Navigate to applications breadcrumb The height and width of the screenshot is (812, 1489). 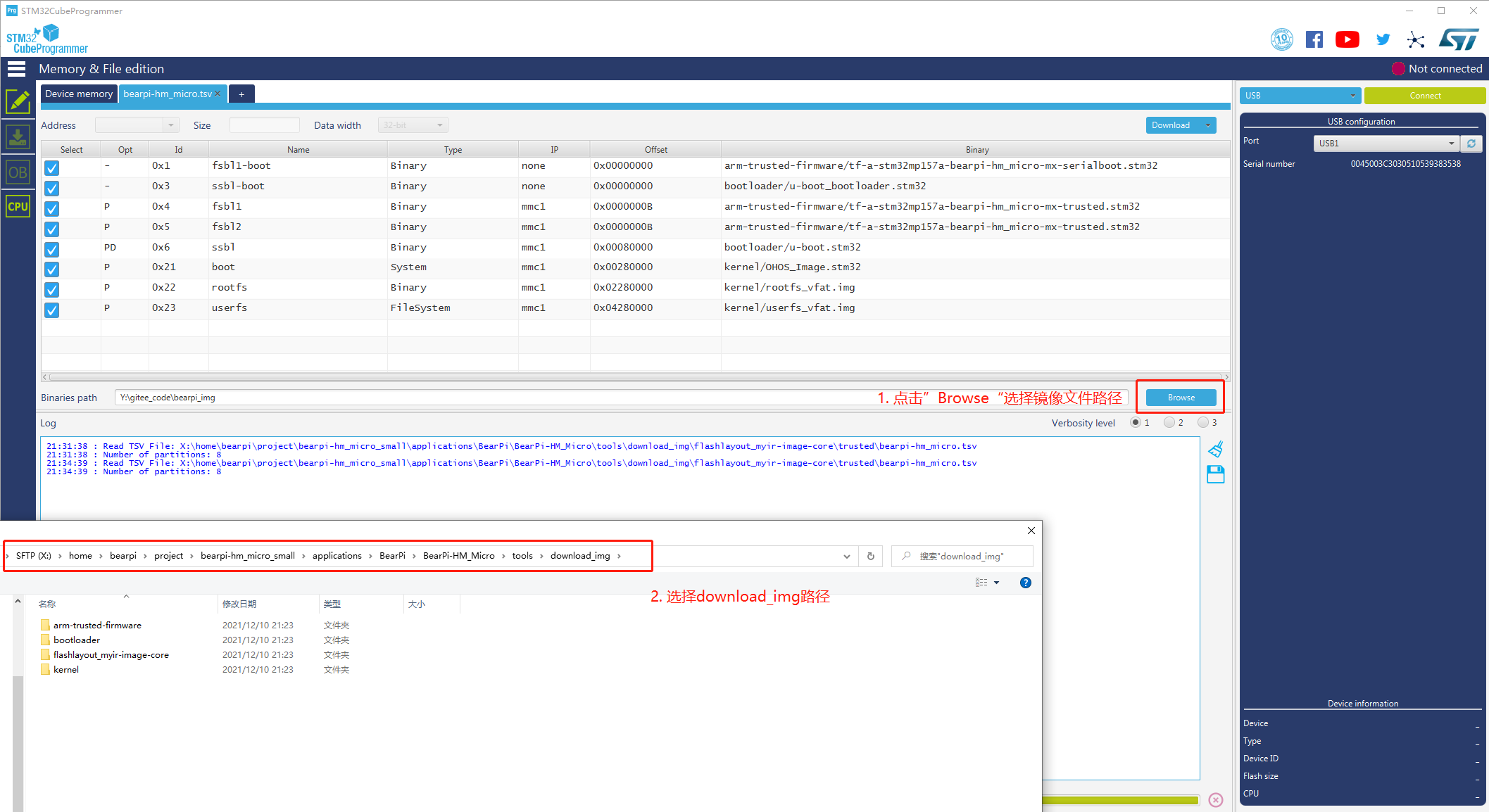click(x=337, y=556)
